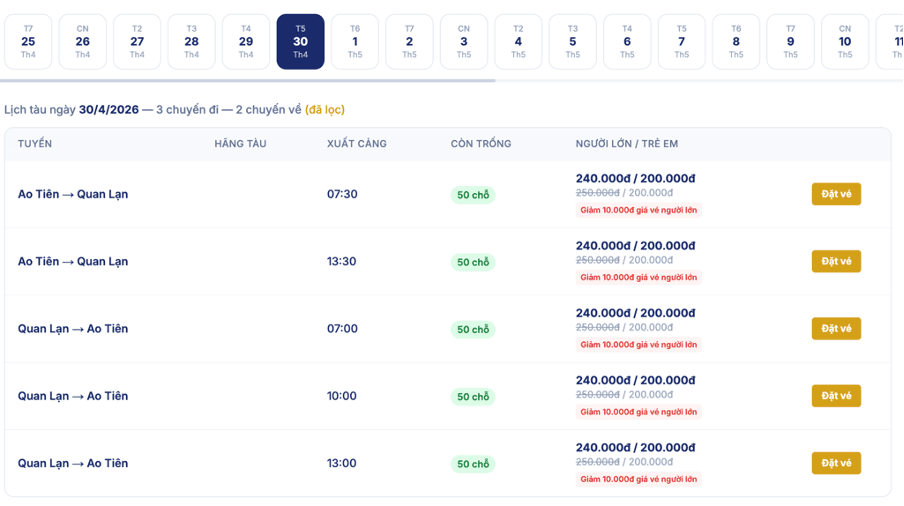Pick the CN 10 Th5 date
904x506 pixels.
[845, 41]
